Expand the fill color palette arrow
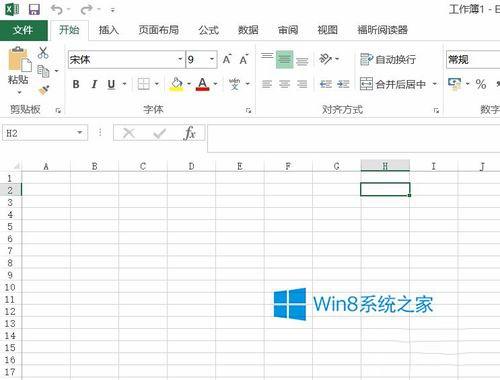The width and height of the screenshot is (500, 380). pos(189,84)
